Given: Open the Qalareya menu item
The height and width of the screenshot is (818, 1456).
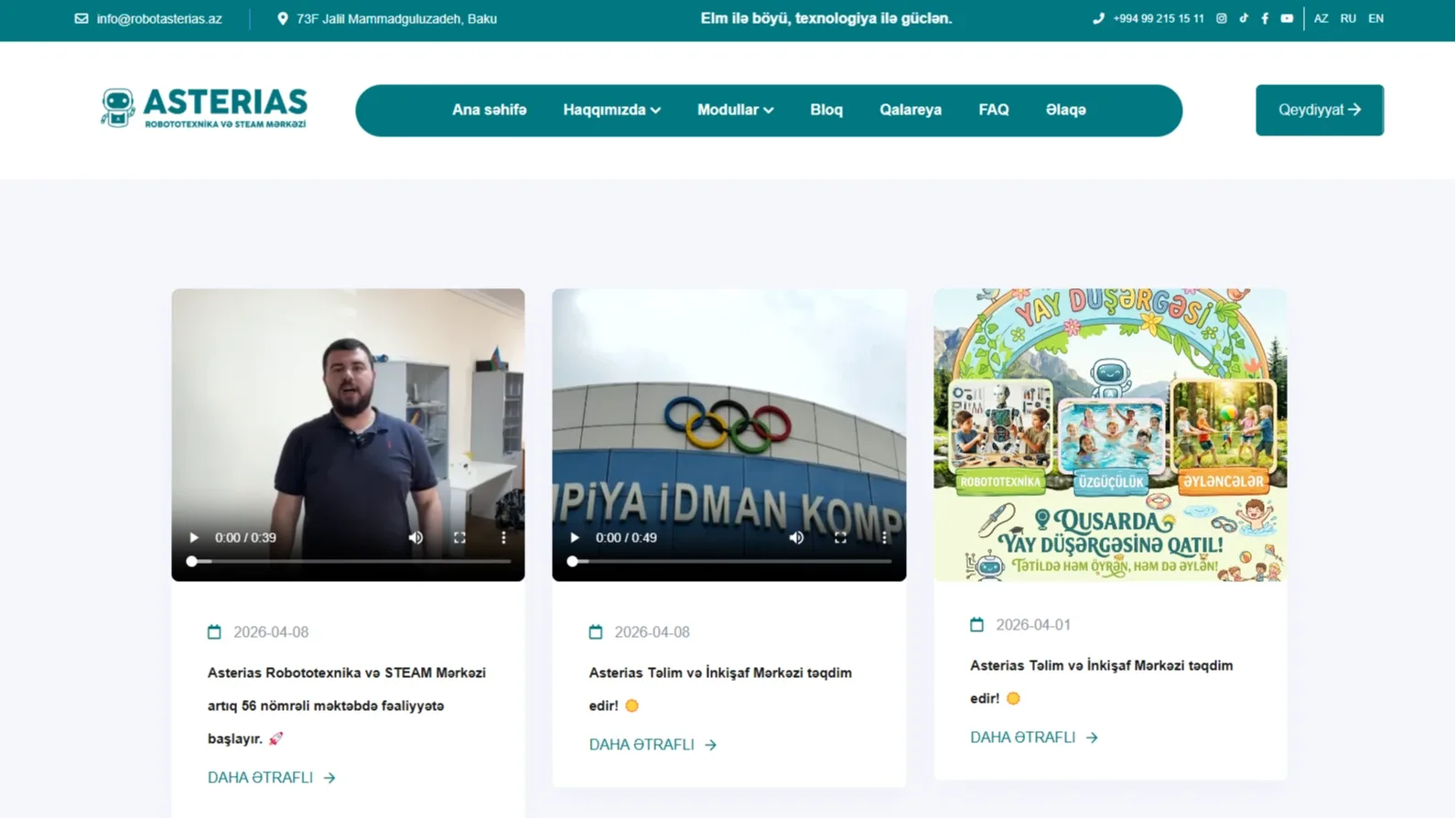Looking at the screenshot, I should click(911, 110).
